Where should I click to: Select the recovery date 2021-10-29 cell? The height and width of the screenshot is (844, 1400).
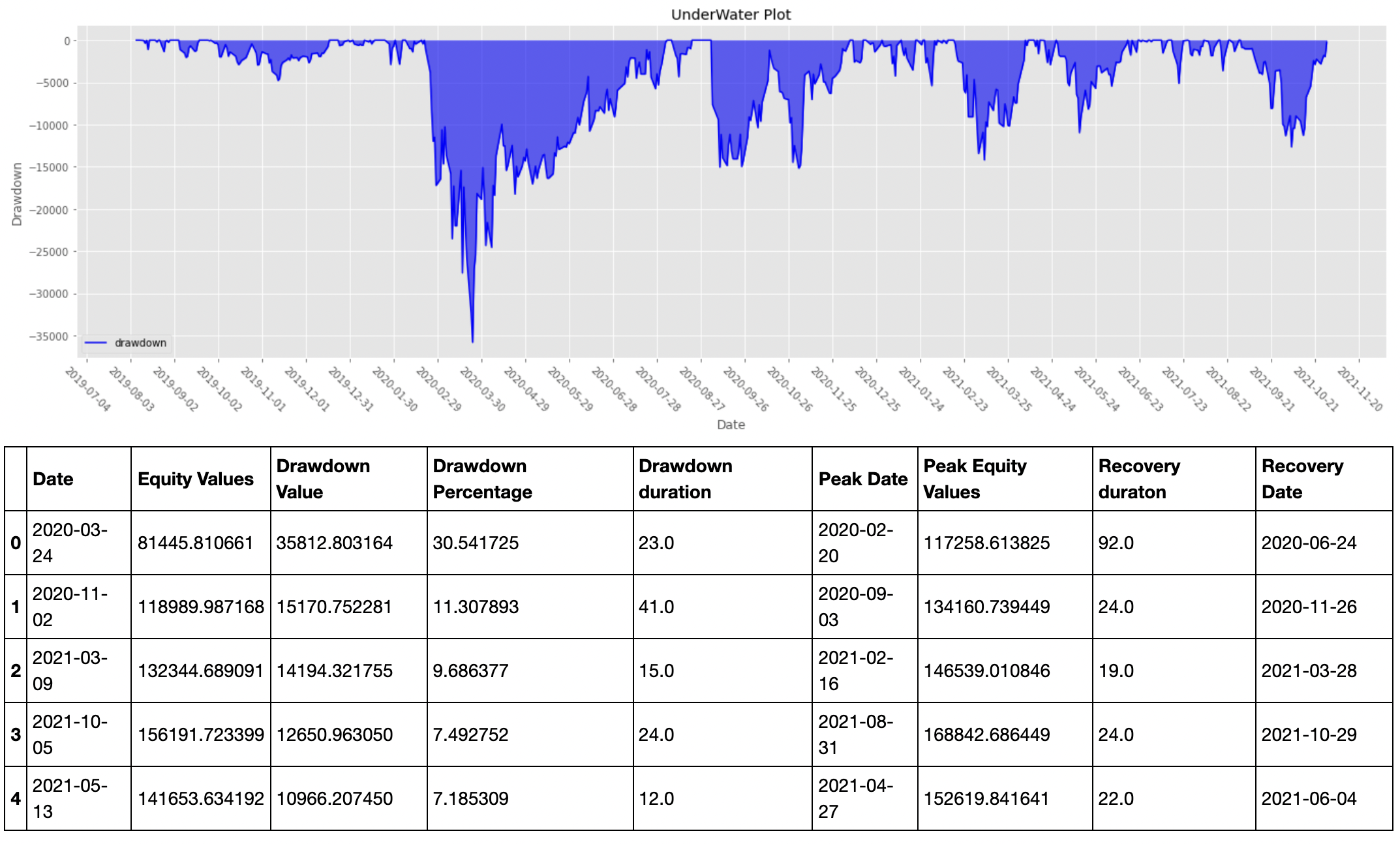coord(1305,734)
